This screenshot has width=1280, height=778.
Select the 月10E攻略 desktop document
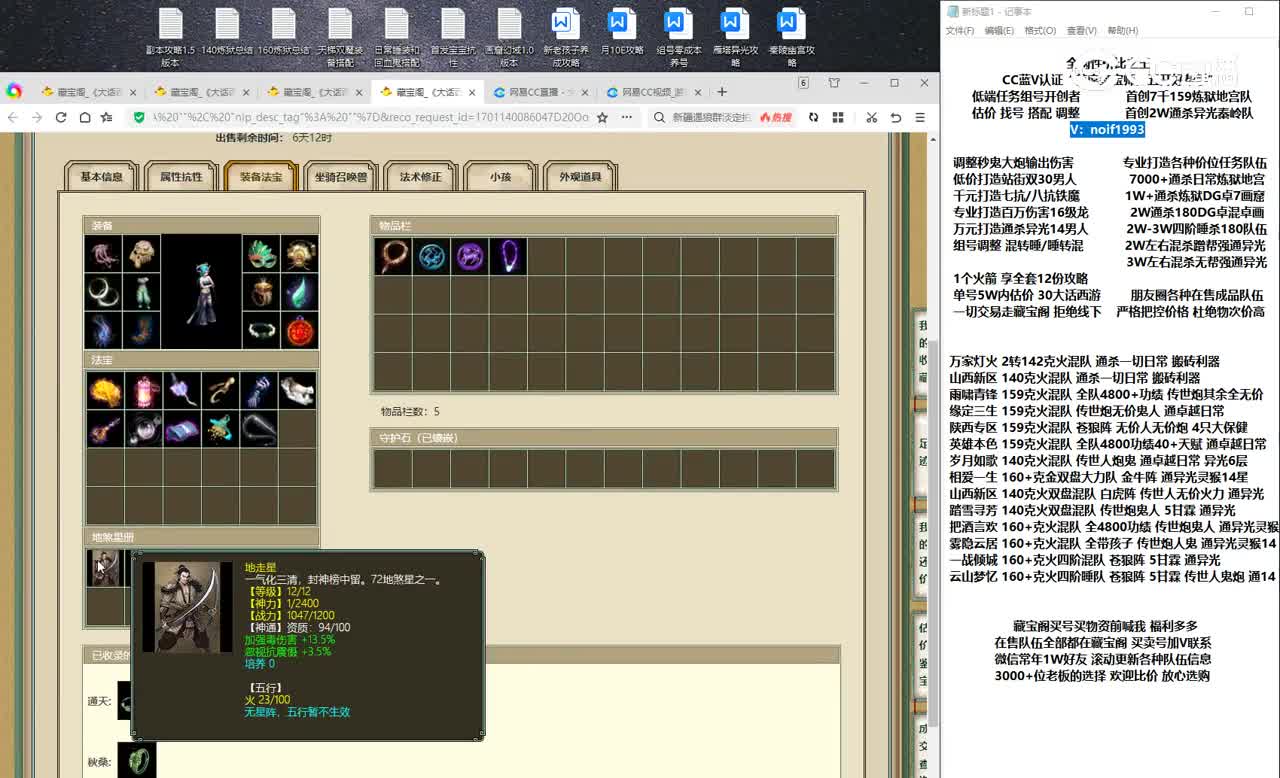621,32
